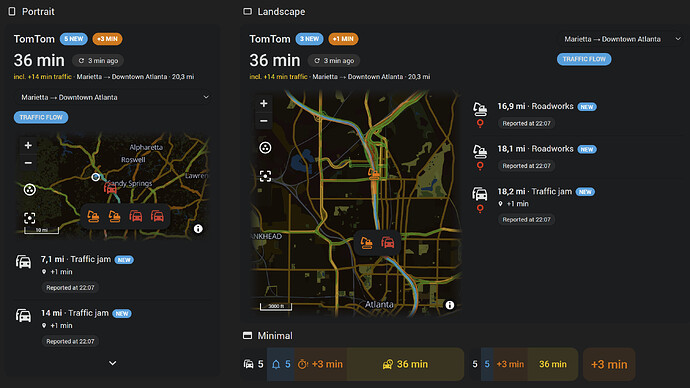Click the Alpharetta label on Portrait map

pyautogui.click(x=146, y=147)
